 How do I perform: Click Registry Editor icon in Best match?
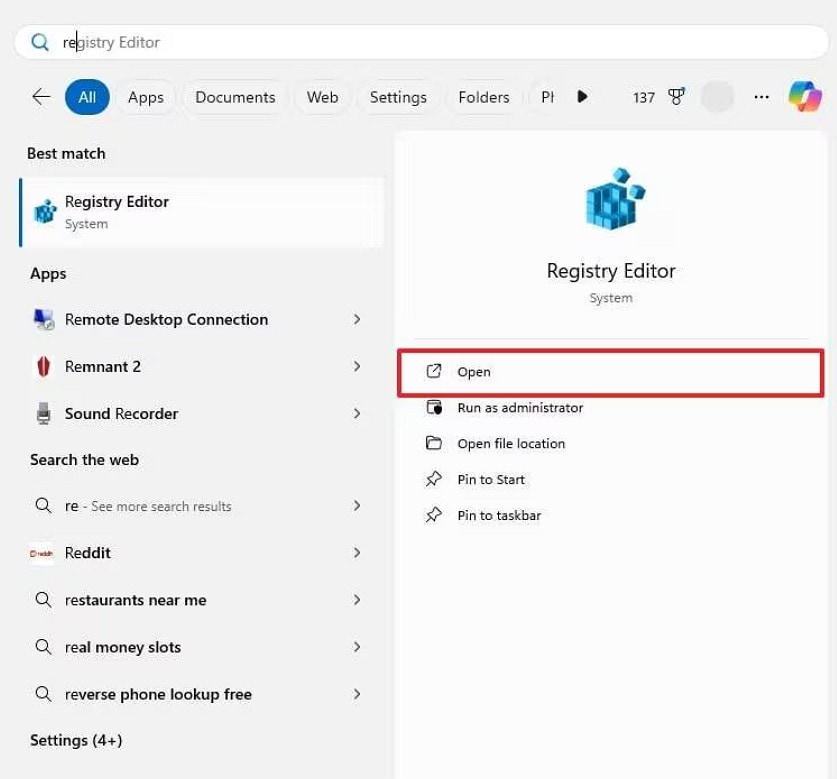(x=45, y=212)
